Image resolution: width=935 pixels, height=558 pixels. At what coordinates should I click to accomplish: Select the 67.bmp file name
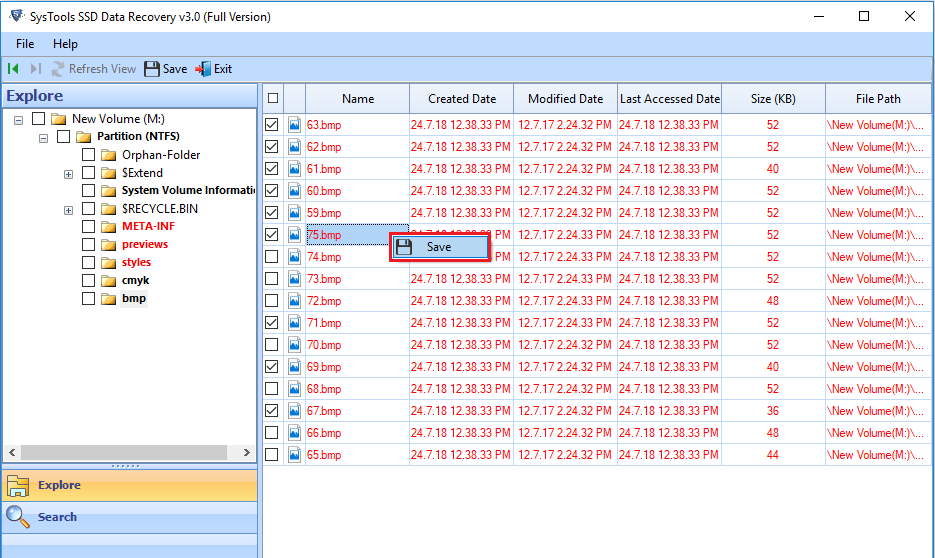[x=324, y=411]
